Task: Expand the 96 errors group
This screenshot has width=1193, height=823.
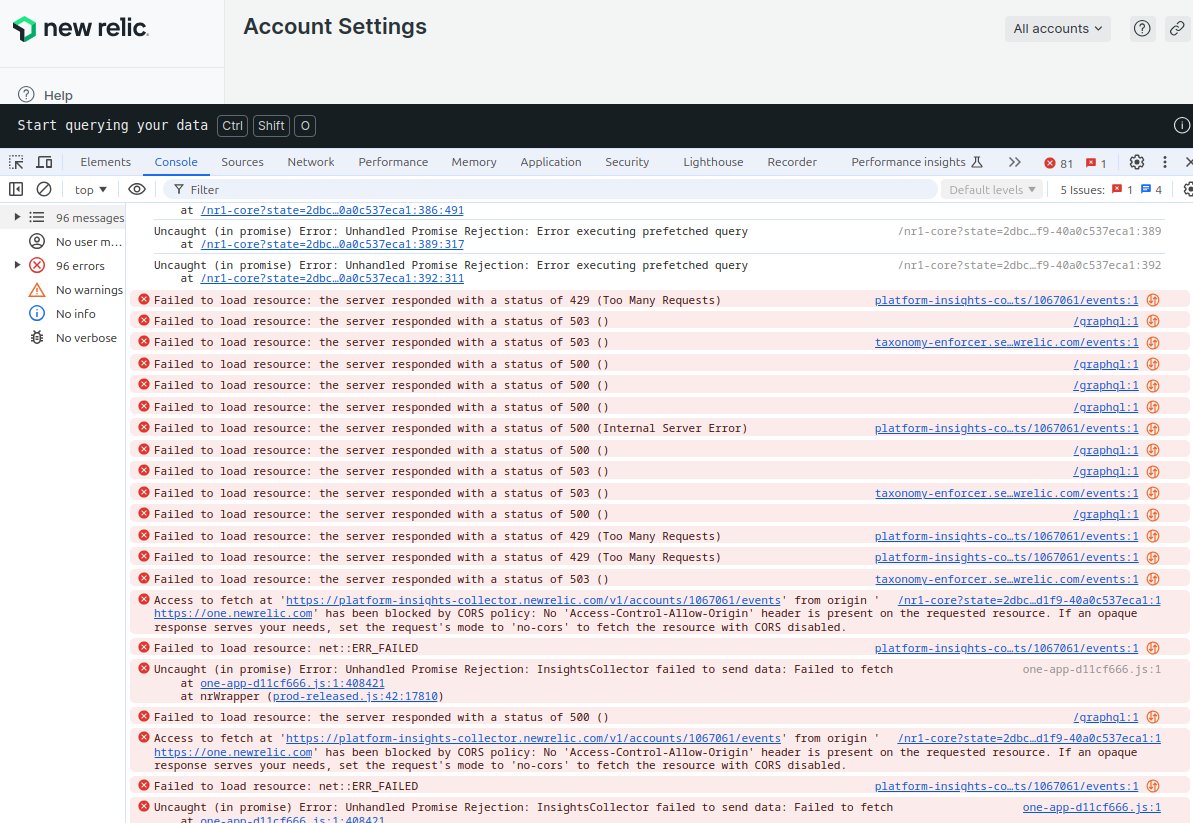Action: (x=17, y=265)
